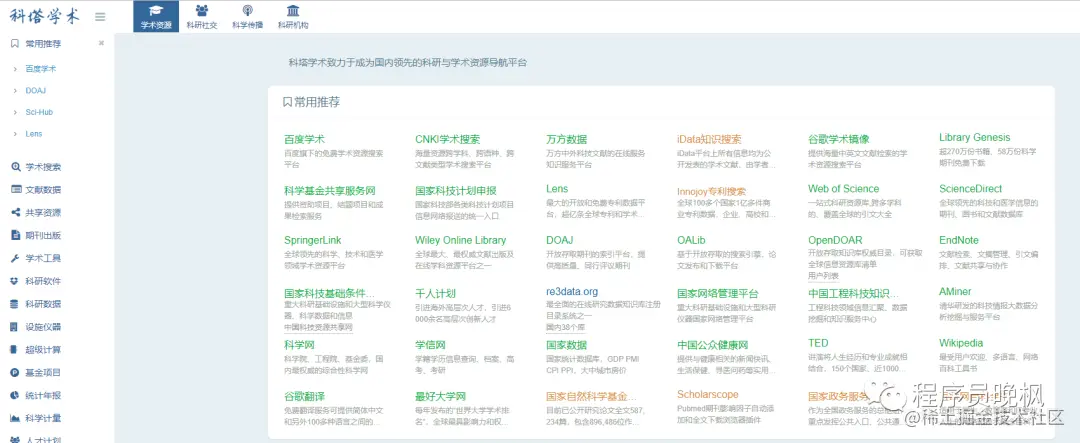Open the CNKI学术搜索 link
Image resolution: width=1080 pixels, height=443 pixels.
tap(448, 139)
